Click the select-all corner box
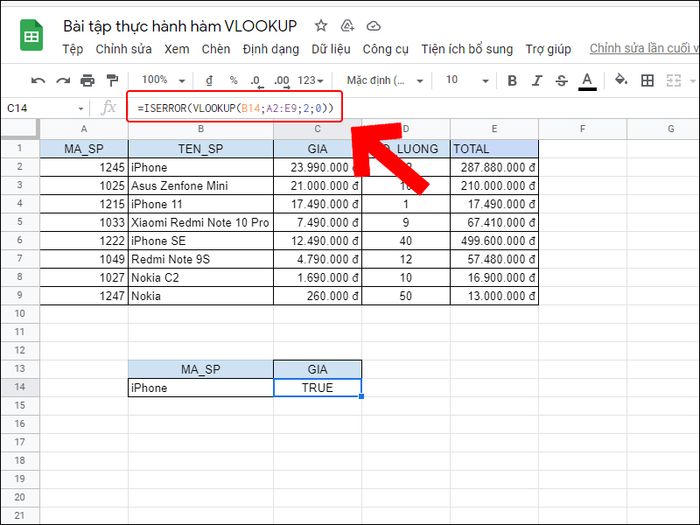Screen dimensions: 700x525 pyautogui.click(x=20, y=129)
